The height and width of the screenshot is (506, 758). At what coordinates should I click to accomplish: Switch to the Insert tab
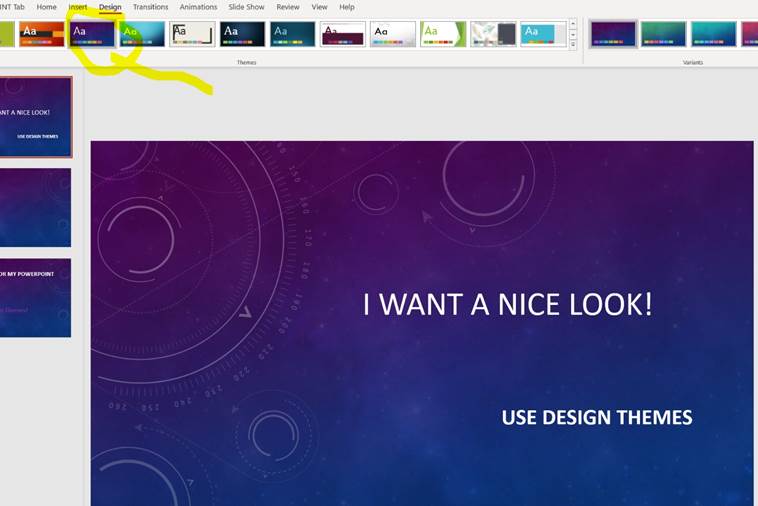click(x=78, y=7)
